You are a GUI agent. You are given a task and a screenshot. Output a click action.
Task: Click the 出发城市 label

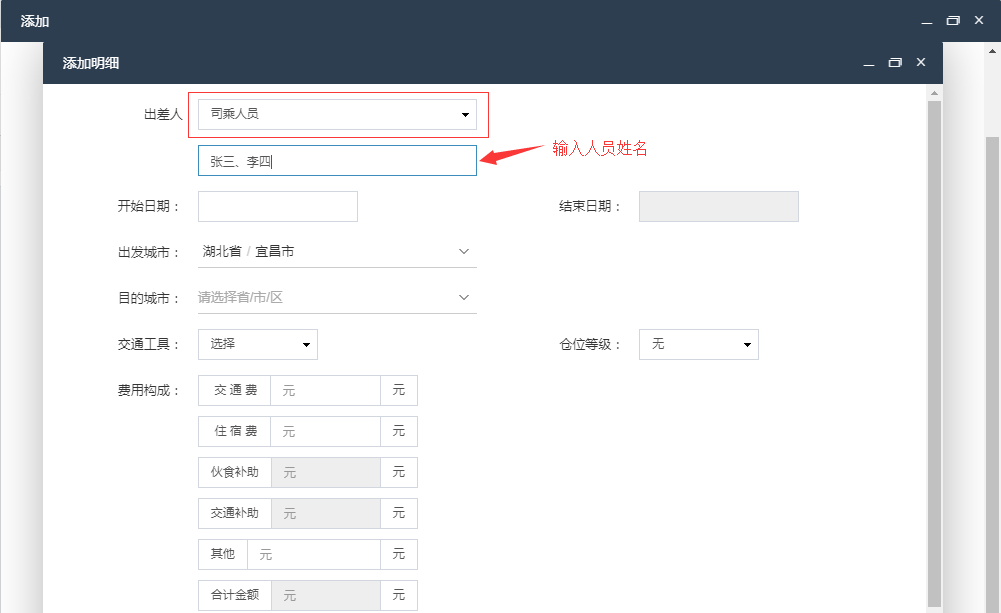point(148,252)
